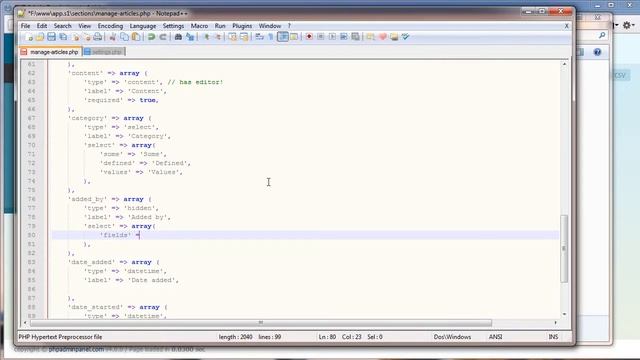Open the Edit menu
Viewport: 640px width, 360px height.
42,26
